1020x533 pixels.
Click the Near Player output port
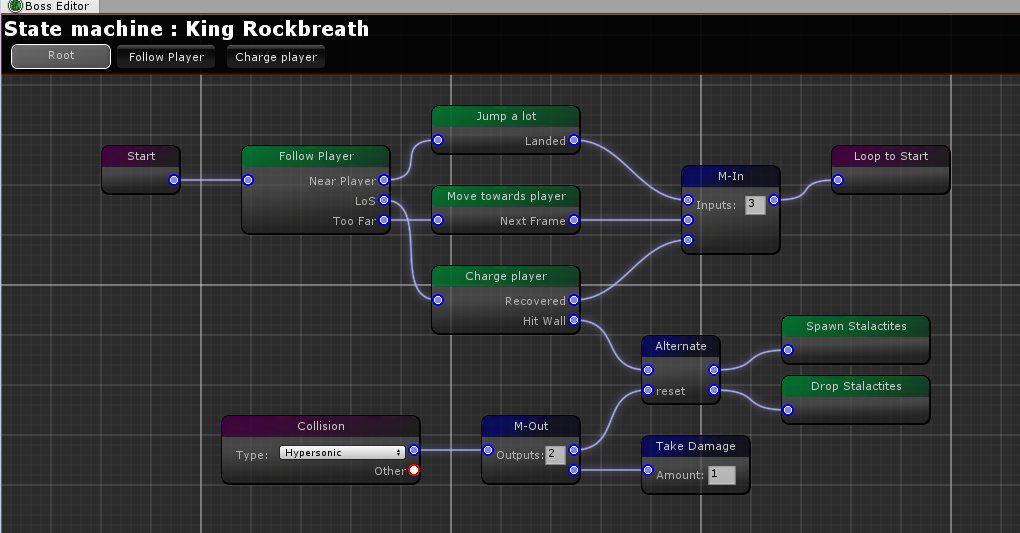click(384, 181)
